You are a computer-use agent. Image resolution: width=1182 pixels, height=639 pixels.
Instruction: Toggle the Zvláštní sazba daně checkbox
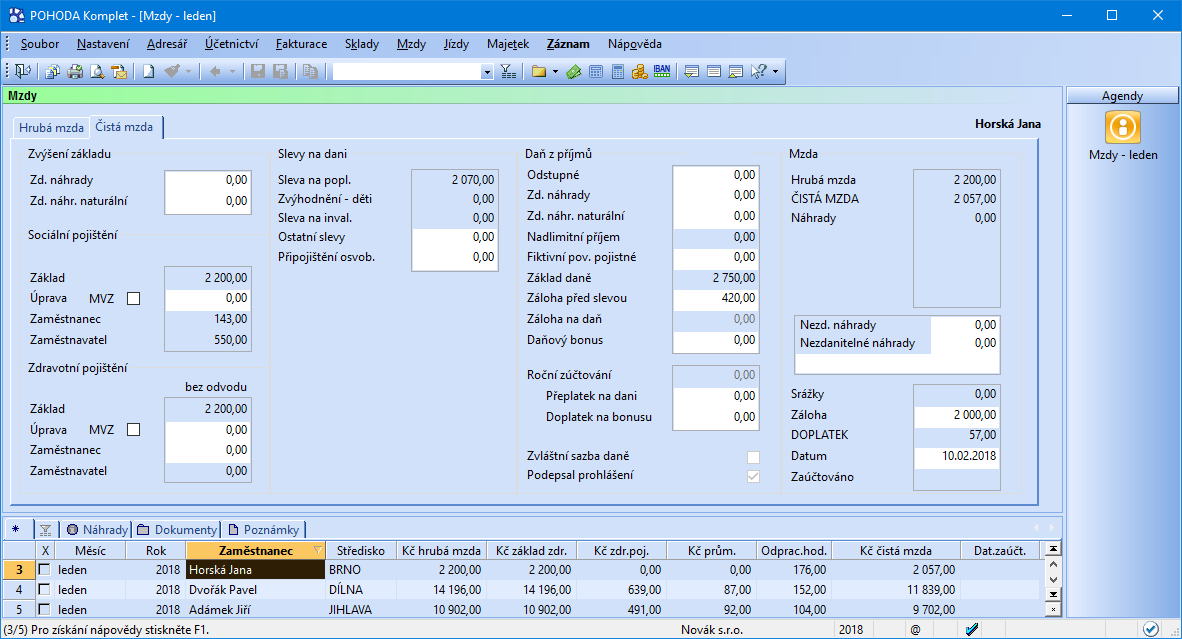(753, 457)
